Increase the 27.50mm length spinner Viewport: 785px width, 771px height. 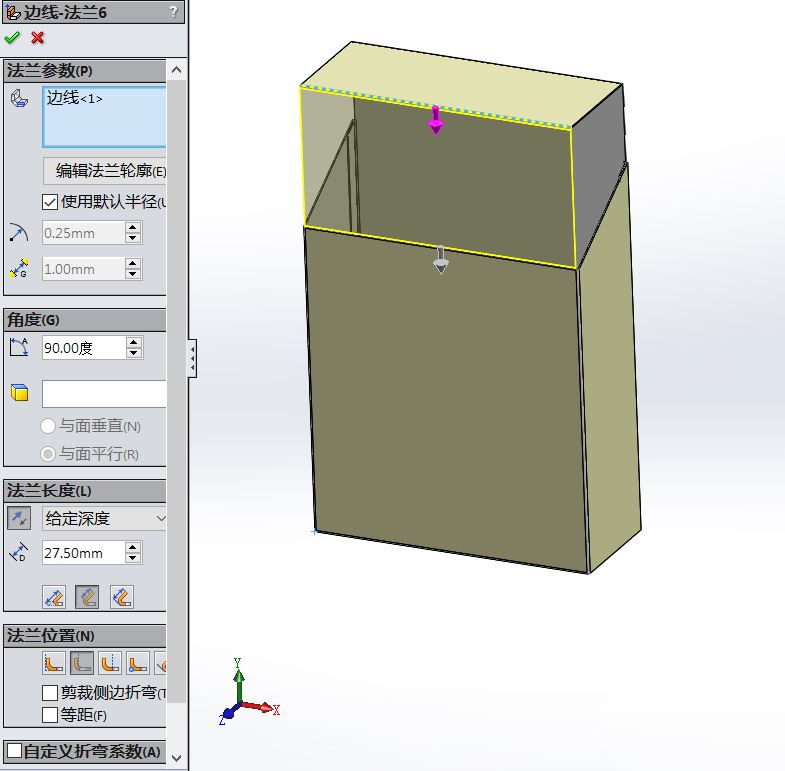[133, 547]
